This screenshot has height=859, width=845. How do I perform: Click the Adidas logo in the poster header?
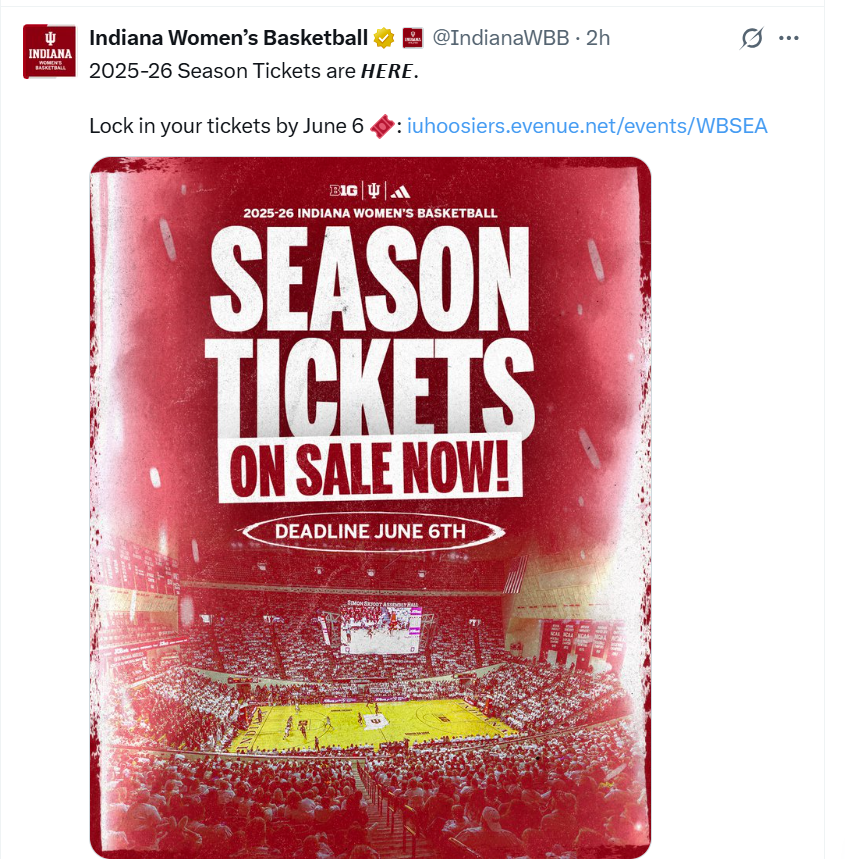[x=400, y=191]
